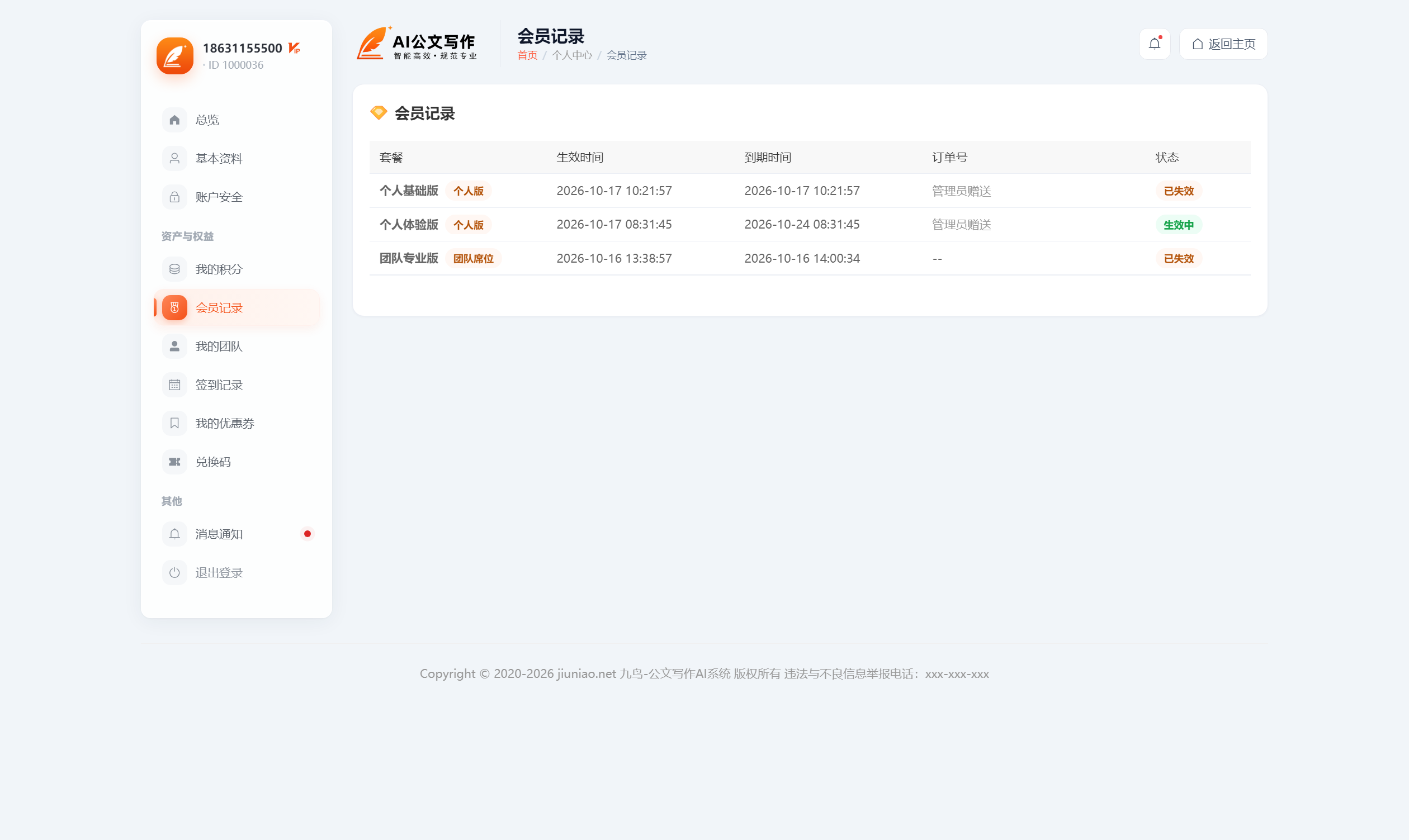The image size is (1409, 840).
Task: Go to 账户安全 settings
Action: click(236, 197)
